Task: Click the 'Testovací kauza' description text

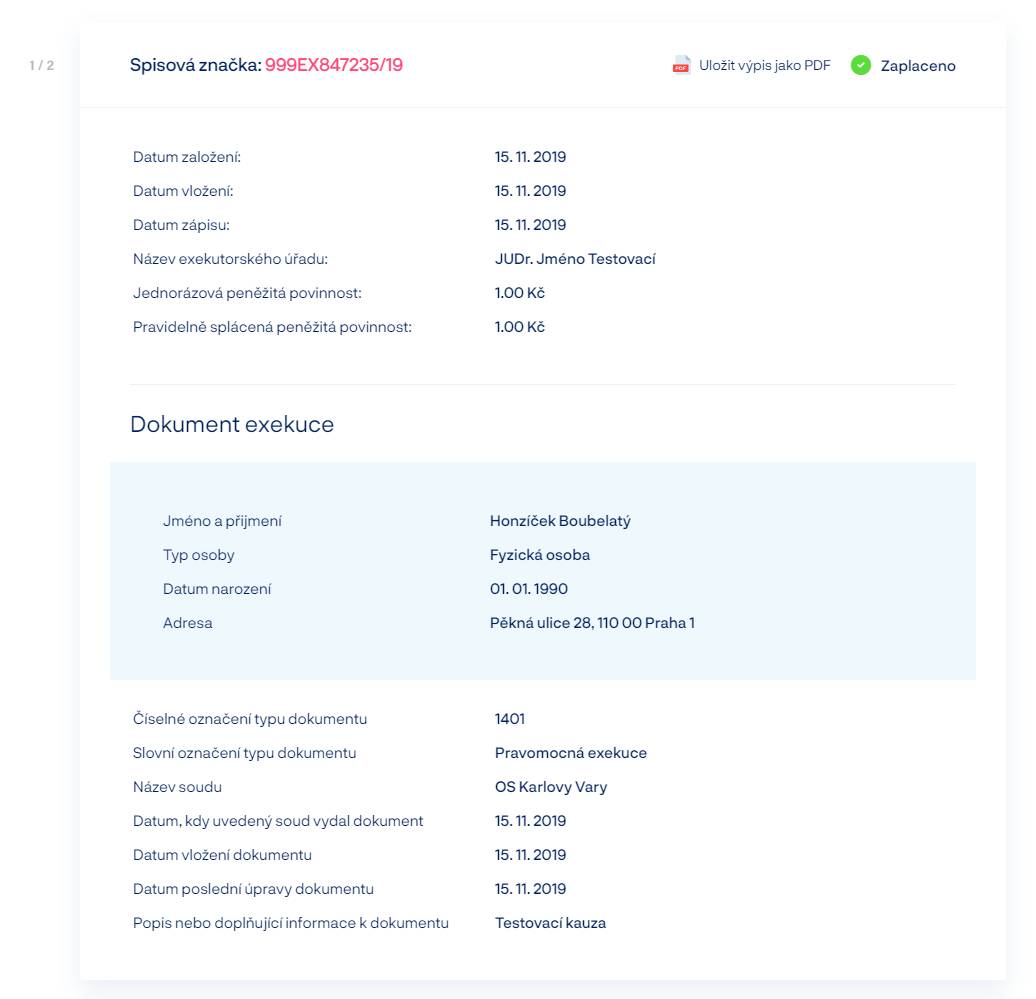Action: (x=550, y=923)
